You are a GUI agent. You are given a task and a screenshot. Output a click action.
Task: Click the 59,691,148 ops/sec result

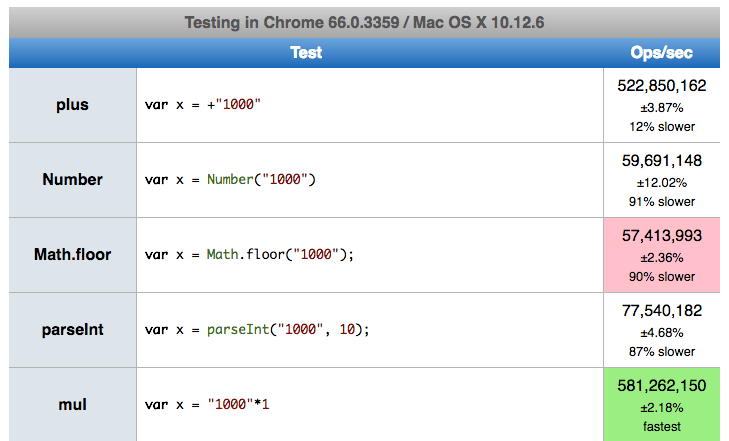pos(661,160)
